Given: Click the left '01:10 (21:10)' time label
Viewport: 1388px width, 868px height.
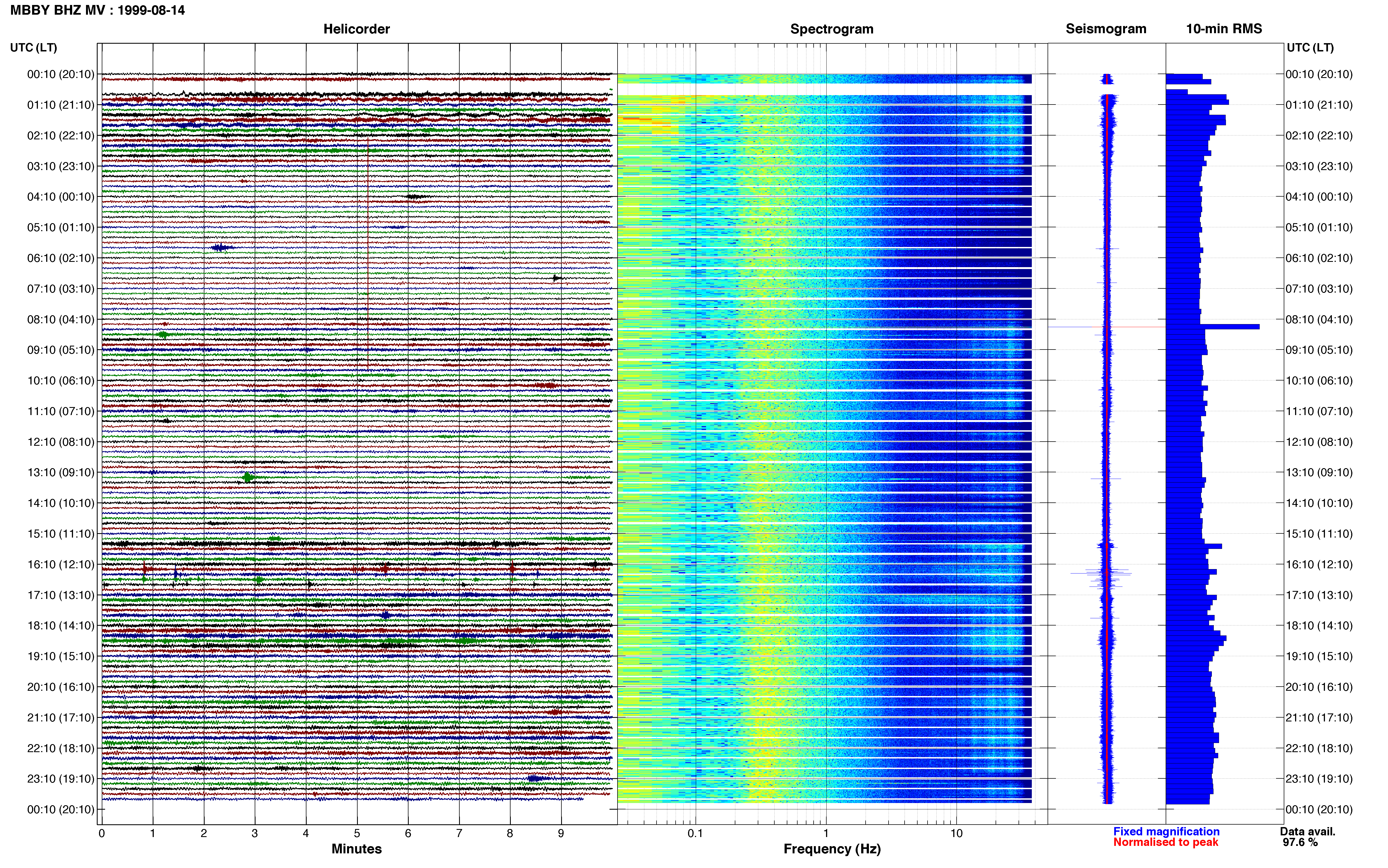Looking at the screenshot, I should click(x=61, y=105).
